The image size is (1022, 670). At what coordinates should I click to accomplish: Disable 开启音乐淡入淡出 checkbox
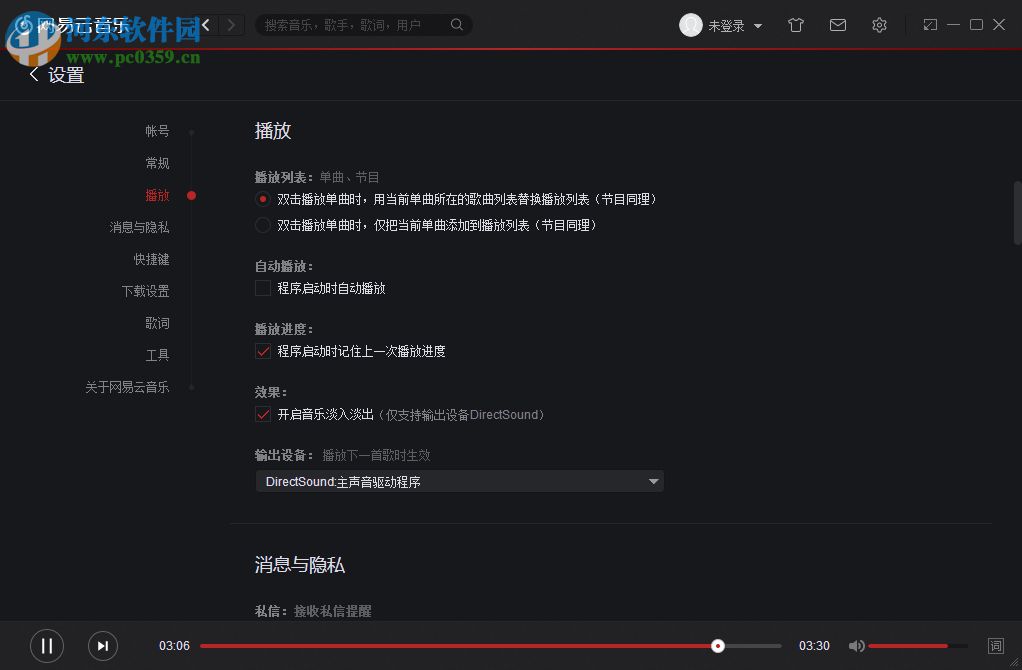click(x=262, y=414)
